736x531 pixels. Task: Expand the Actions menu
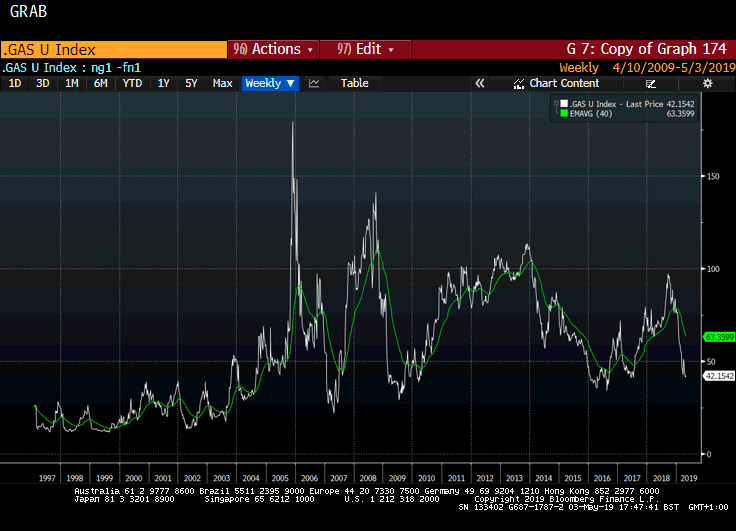pos(272,49)
